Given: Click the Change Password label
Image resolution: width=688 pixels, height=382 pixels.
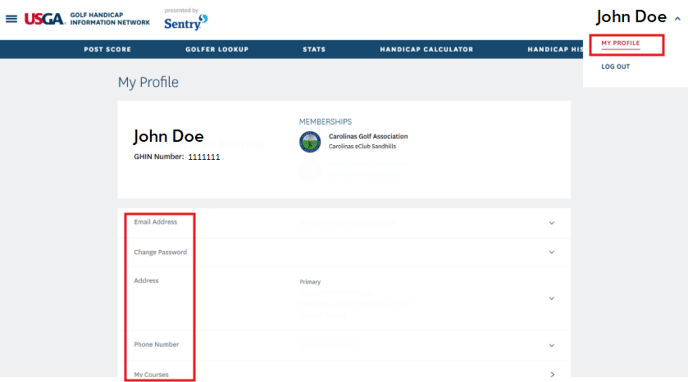Looking at the screenshot, I should point(160,252).
